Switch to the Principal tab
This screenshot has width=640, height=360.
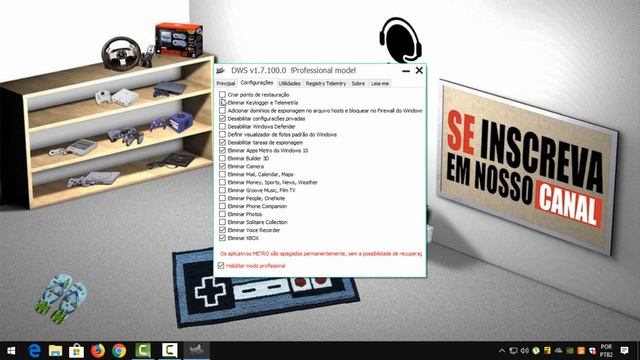coord(226,83)
